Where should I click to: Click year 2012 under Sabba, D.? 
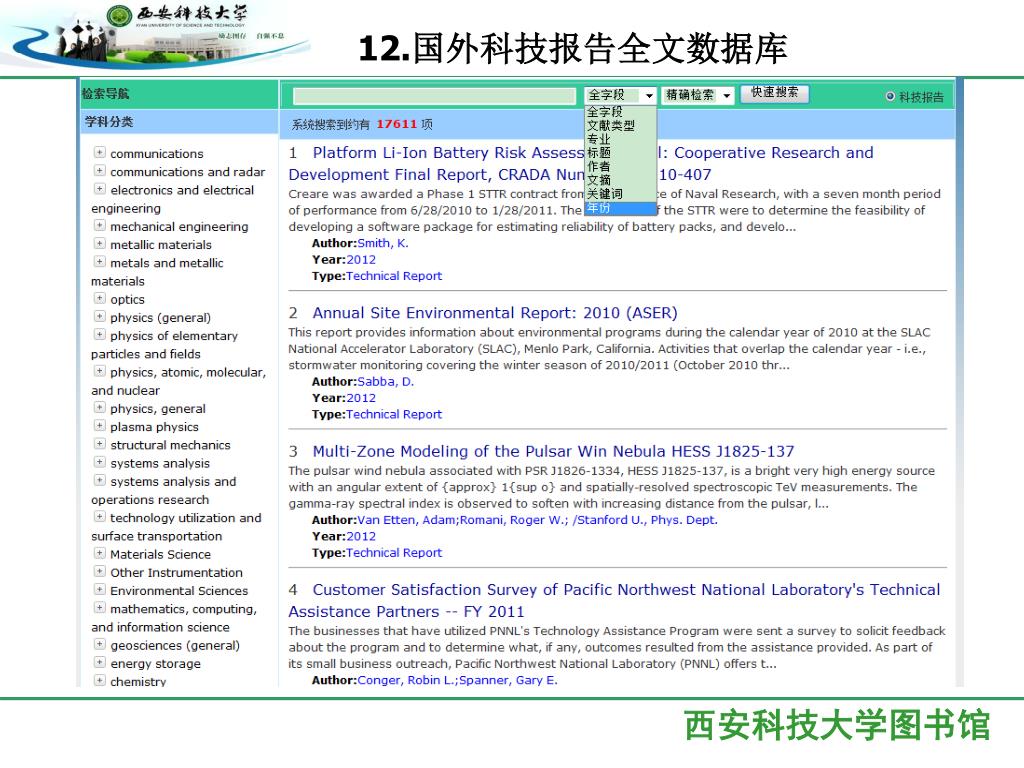pyautogui.click(x=361, y=398)
